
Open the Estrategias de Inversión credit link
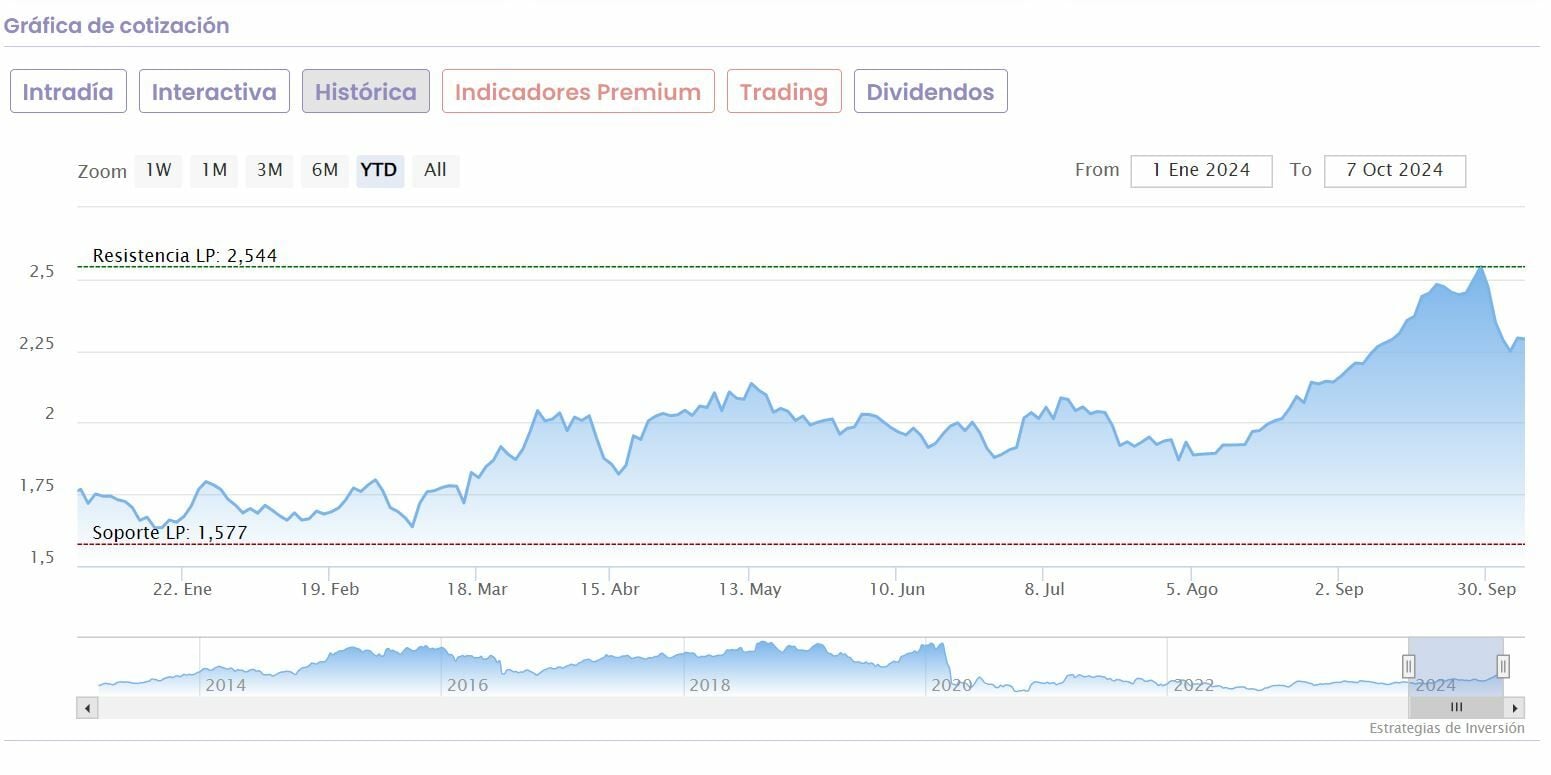tap(1446, 728)
